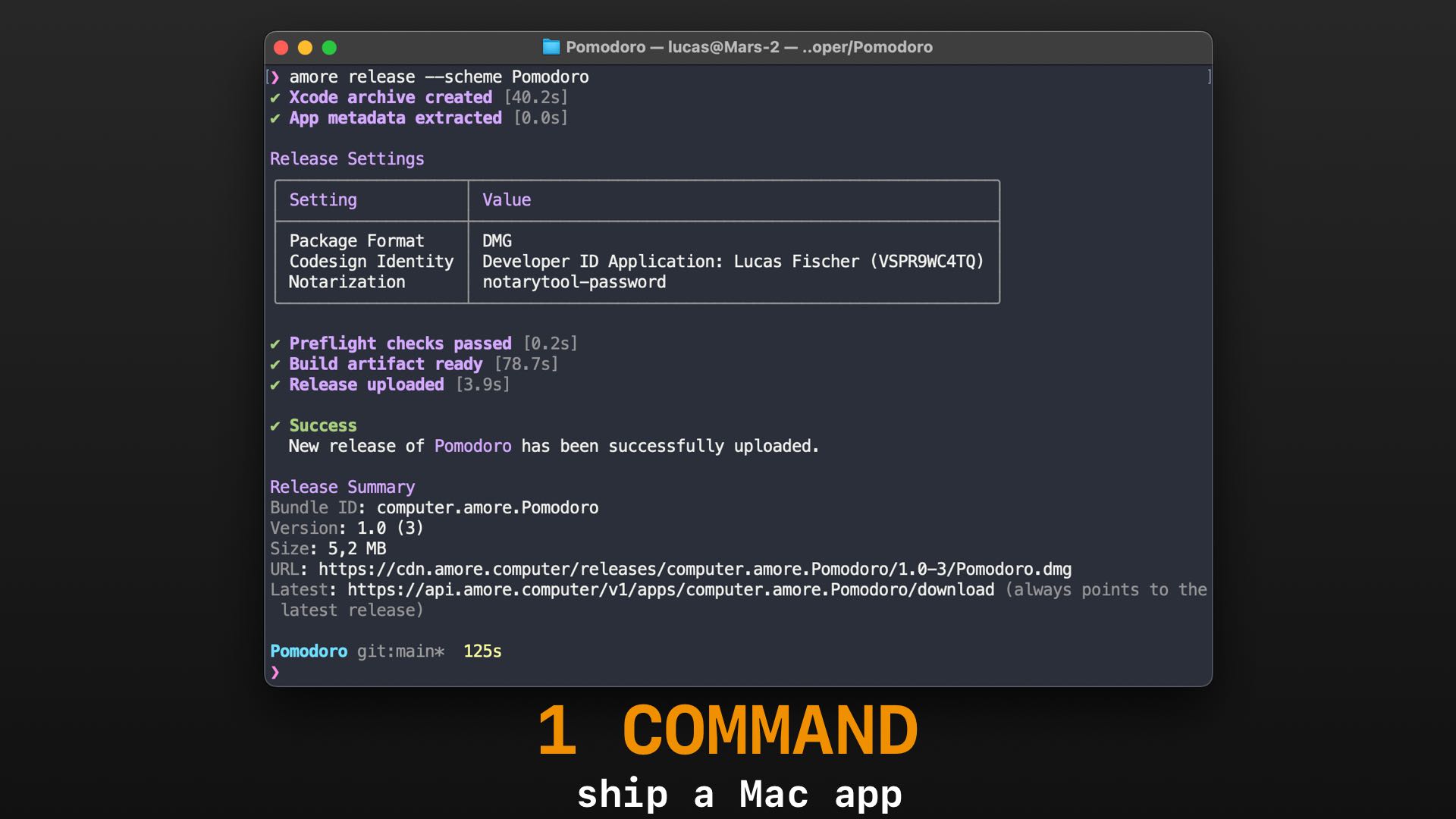1456x819 pixels.
Task: Open the cdn.amore.computer Pomodoro.dmg URL
Action: 695,569
